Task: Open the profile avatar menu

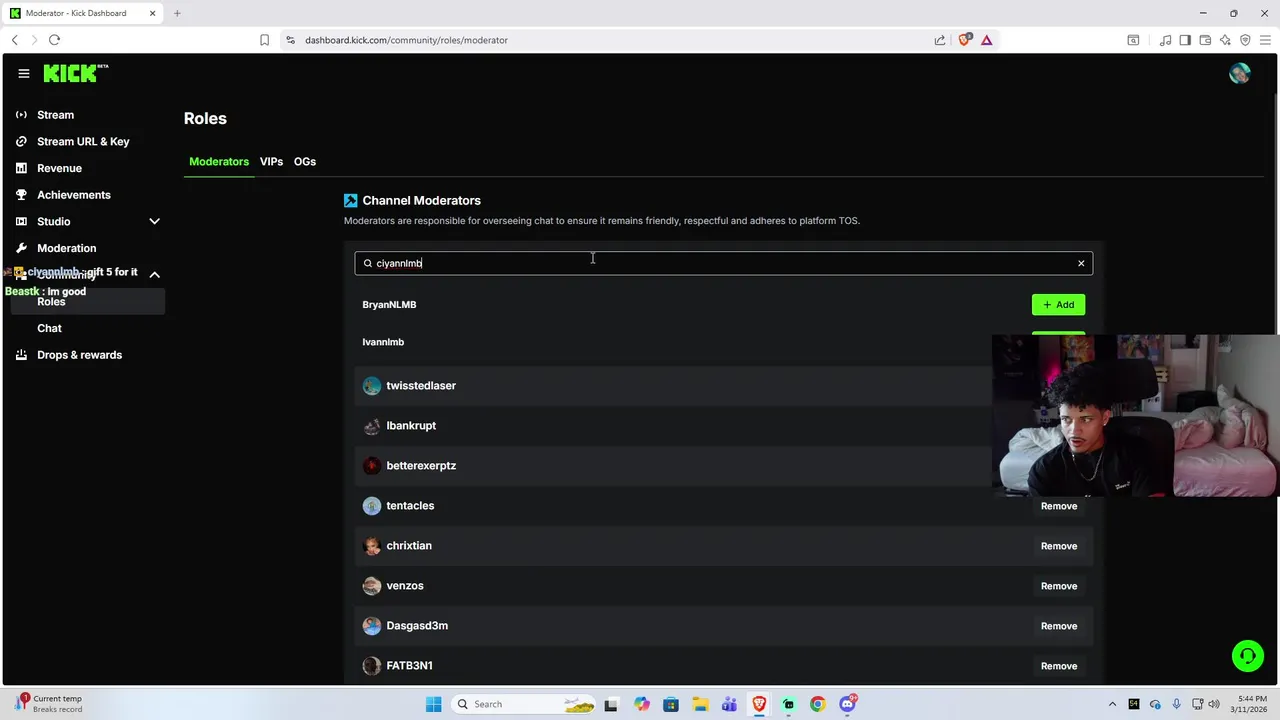Action: pyautogui.click(x=1240, y=73)
